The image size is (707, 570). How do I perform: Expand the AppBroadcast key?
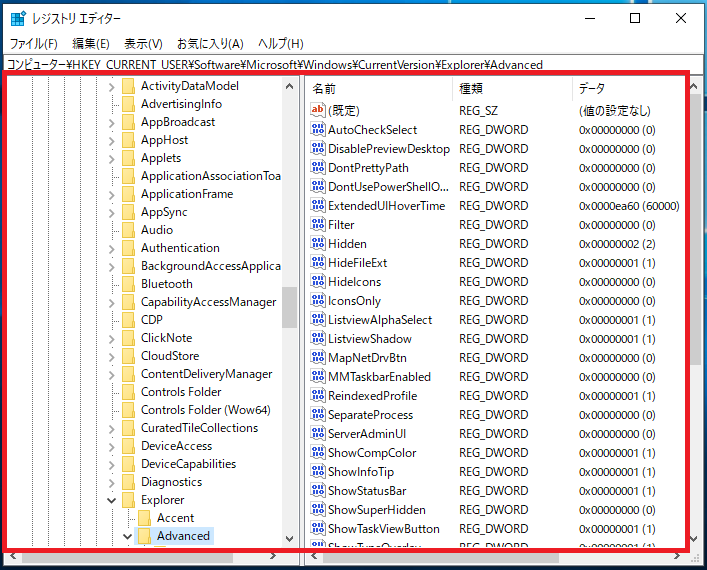click(111, 123)
